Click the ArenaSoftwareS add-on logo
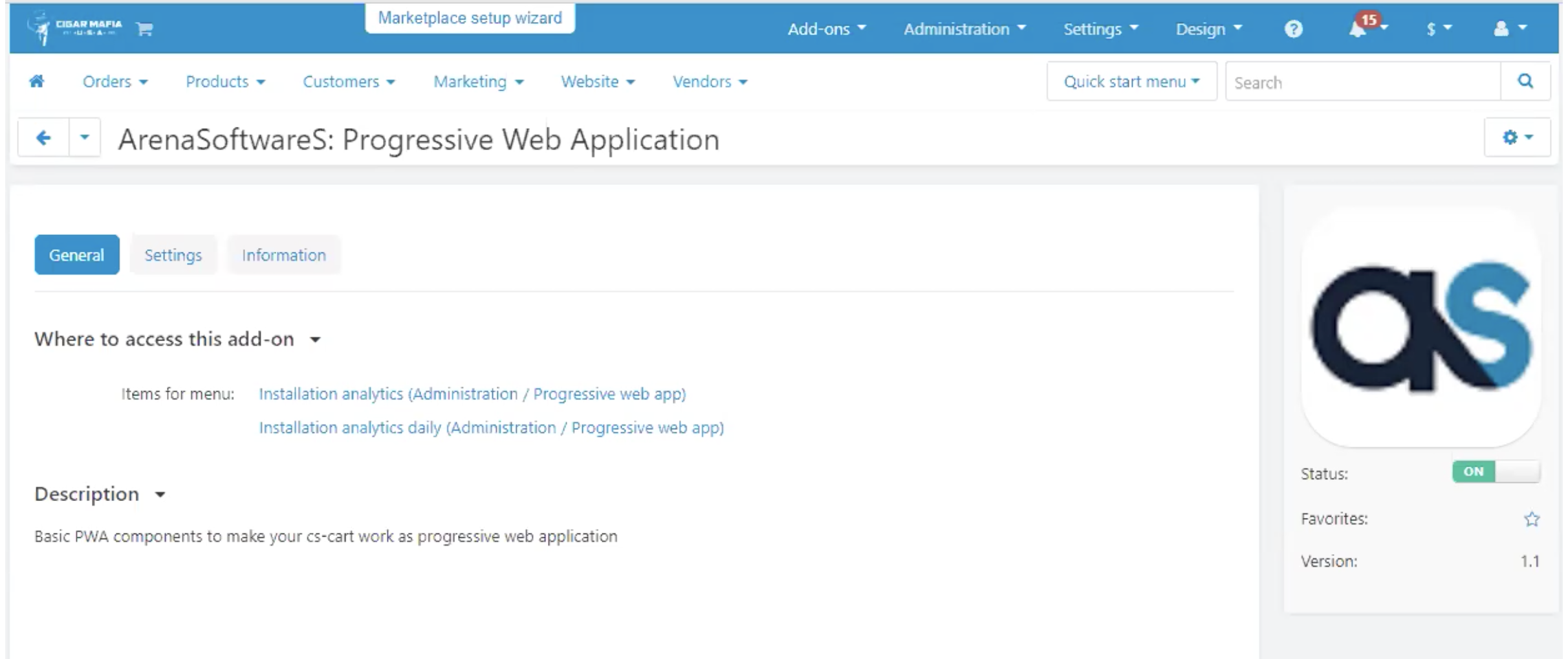 tap(1421, 327)
